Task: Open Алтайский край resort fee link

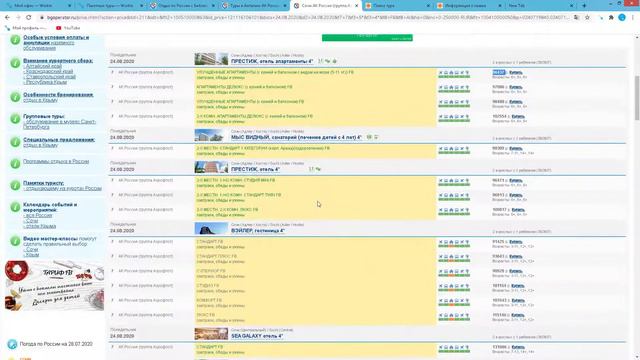Action: click(44, 66)
